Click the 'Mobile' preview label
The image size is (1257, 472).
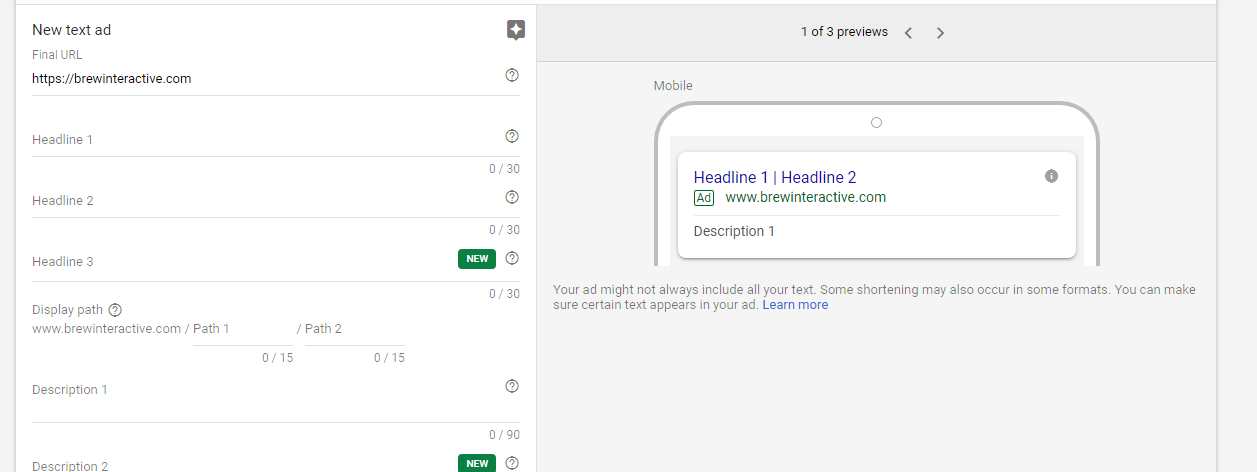coord(673,86)
